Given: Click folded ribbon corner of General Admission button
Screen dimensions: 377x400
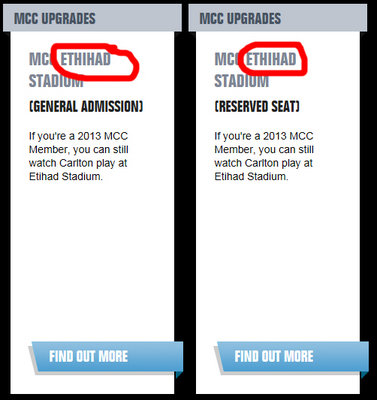Looking at the screenshot, I should point(179,375).
